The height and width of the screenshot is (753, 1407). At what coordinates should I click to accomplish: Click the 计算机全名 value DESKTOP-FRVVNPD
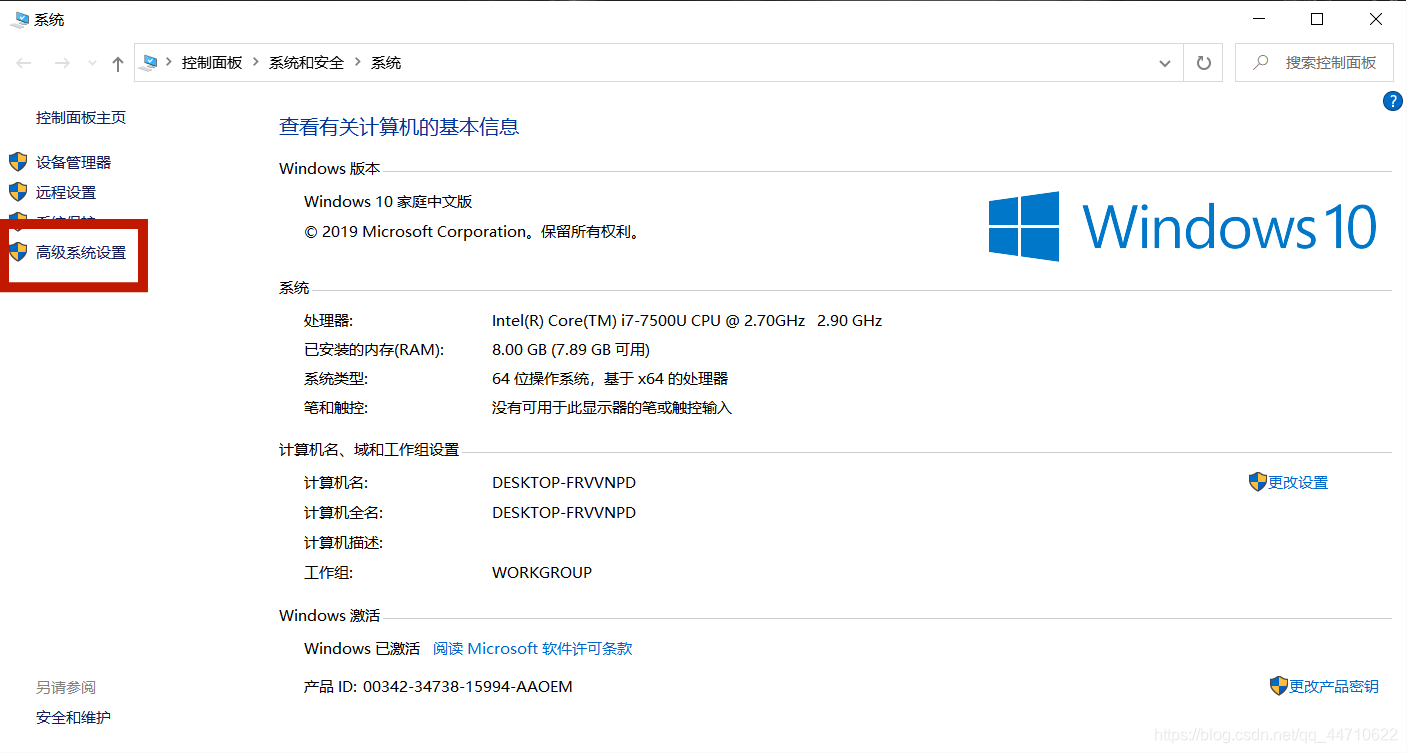(x=564, y=512)
